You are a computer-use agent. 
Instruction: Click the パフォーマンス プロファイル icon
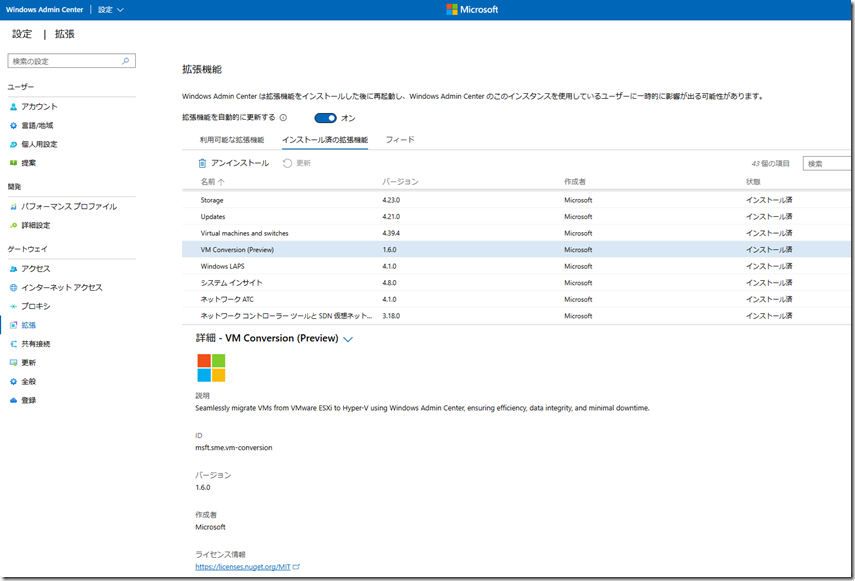14,207
